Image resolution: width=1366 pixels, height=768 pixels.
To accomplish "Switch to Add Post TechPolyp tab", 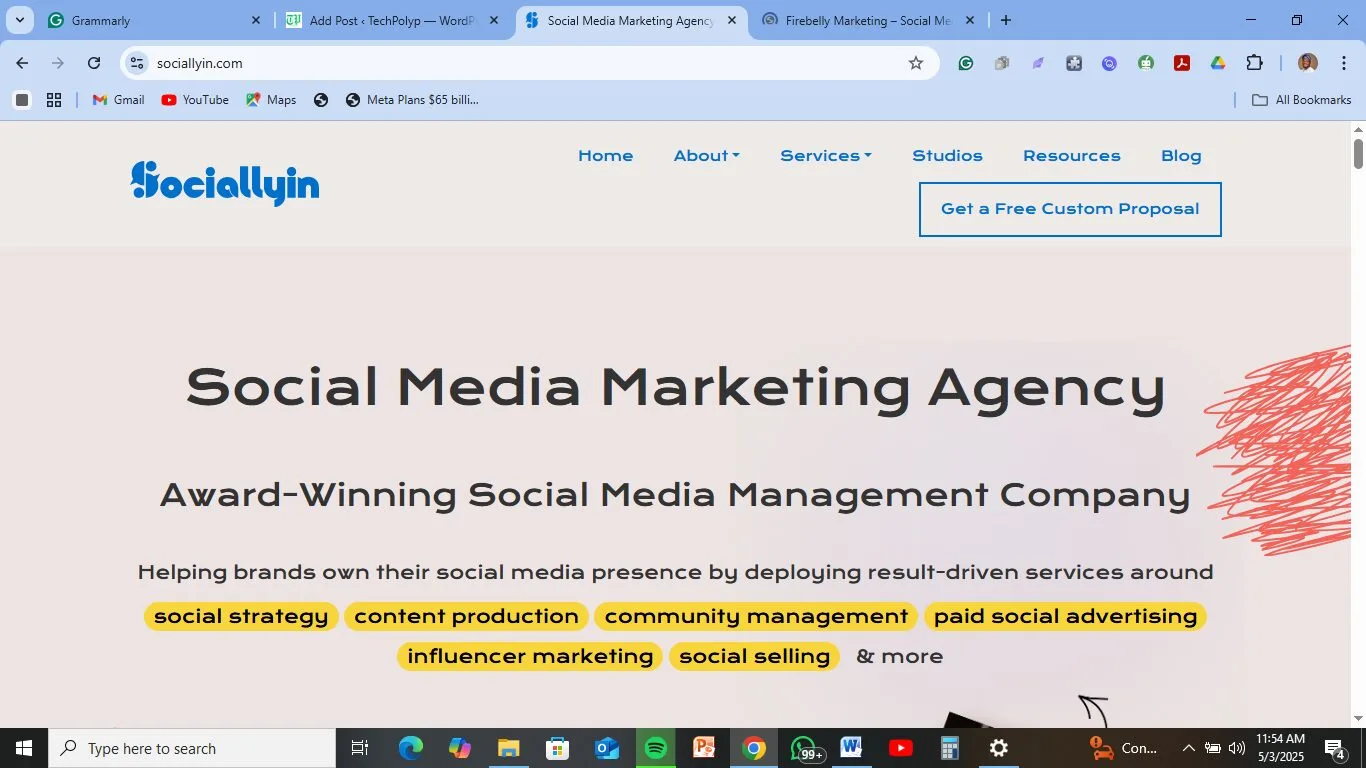I will 390,20.
